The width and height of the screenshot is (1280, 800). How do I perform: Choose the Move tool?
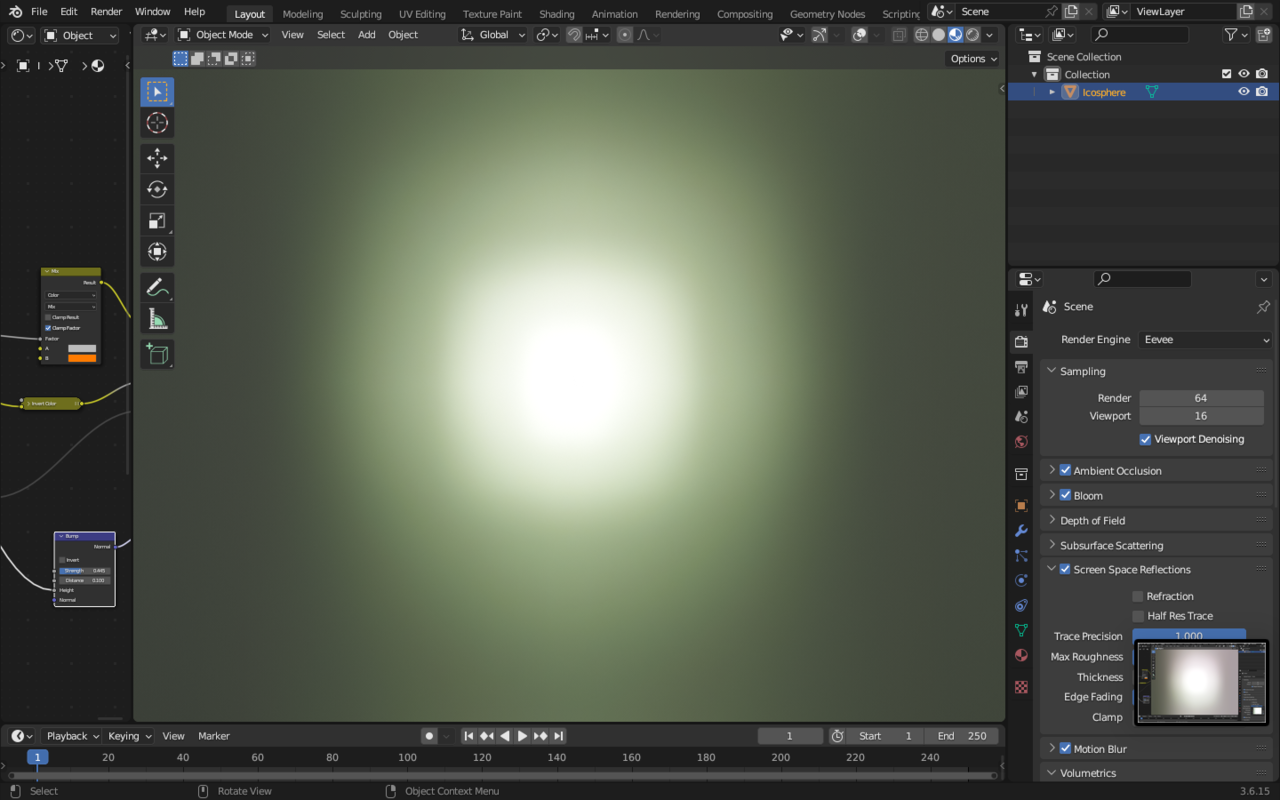[157, 158]
